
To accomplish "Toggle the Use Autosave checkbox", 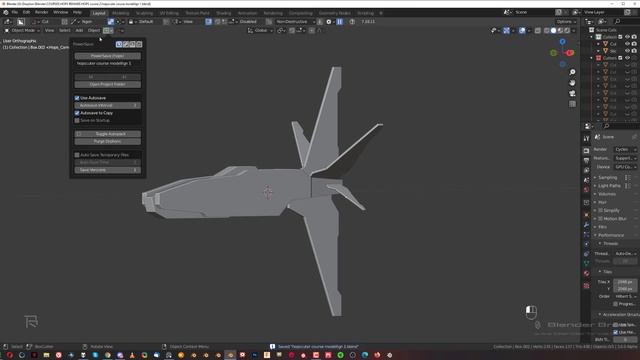I will pyautogui.click(x=77, y=98).
